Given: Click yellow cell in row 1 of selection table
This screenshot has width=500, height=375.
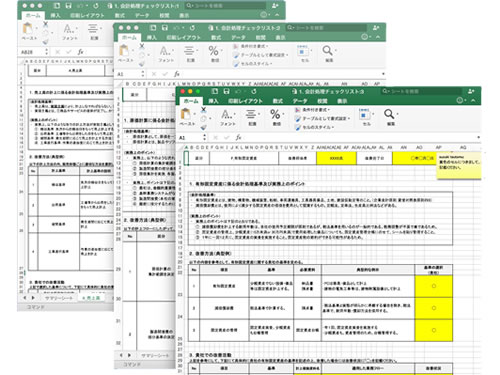Looking at the screenshot, I should click(434, 286).
